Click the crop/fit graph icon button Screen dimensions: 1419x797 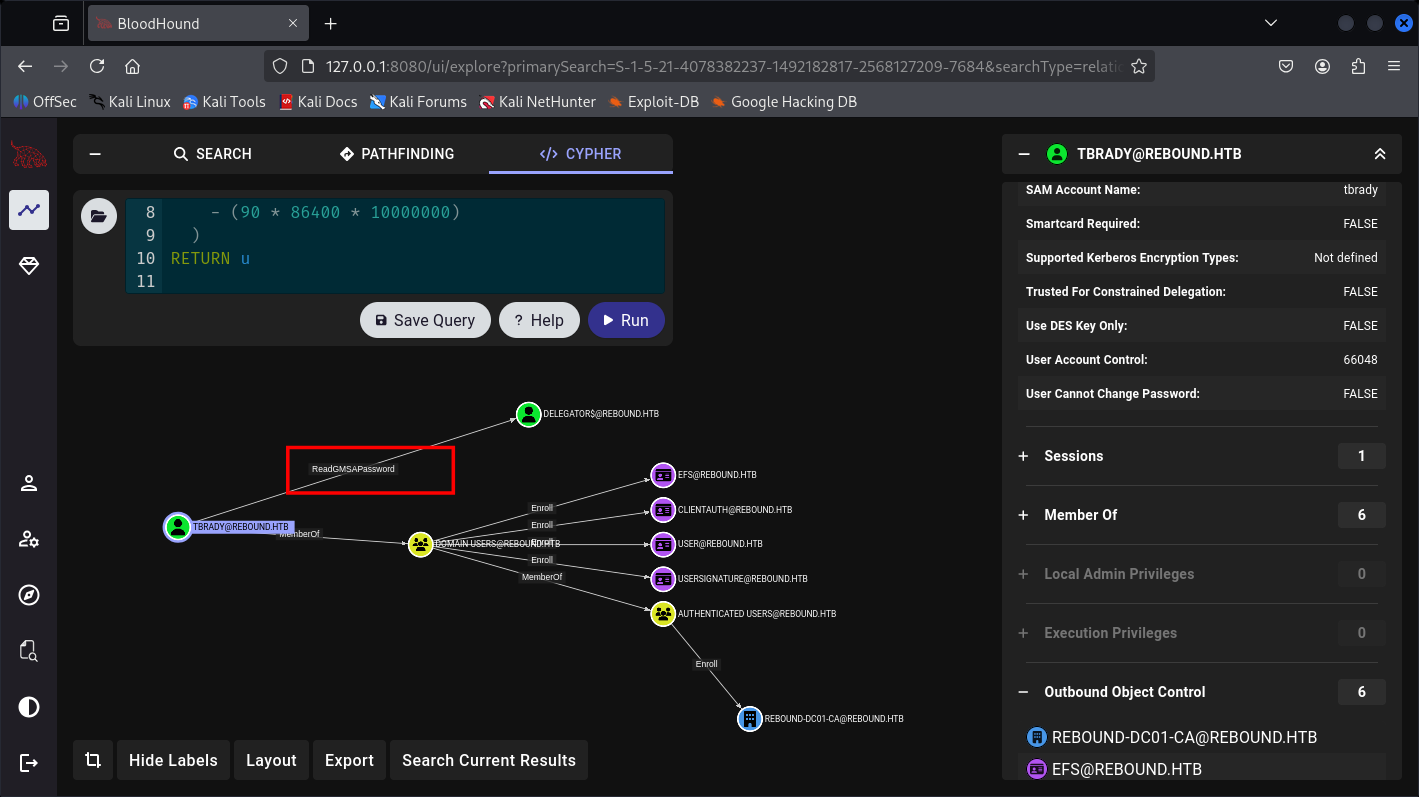point(93,760)
